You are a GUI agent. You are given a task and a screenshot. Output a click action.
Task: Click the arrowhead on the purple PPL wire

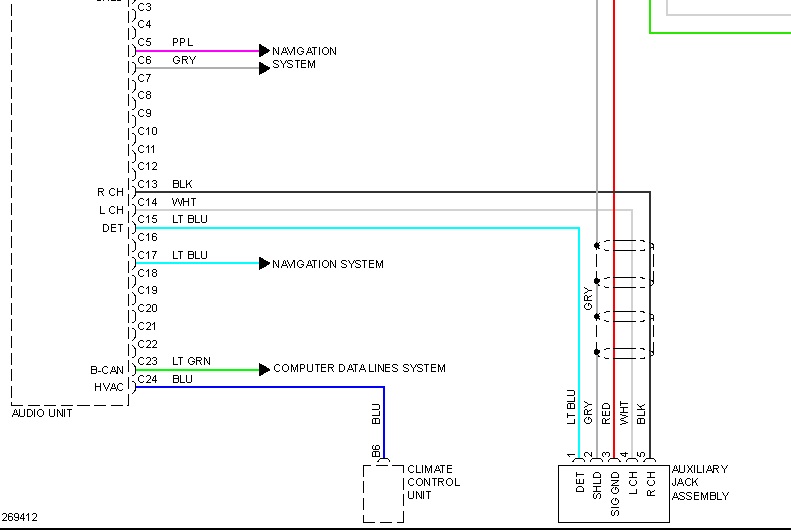[x=264, y=50]
